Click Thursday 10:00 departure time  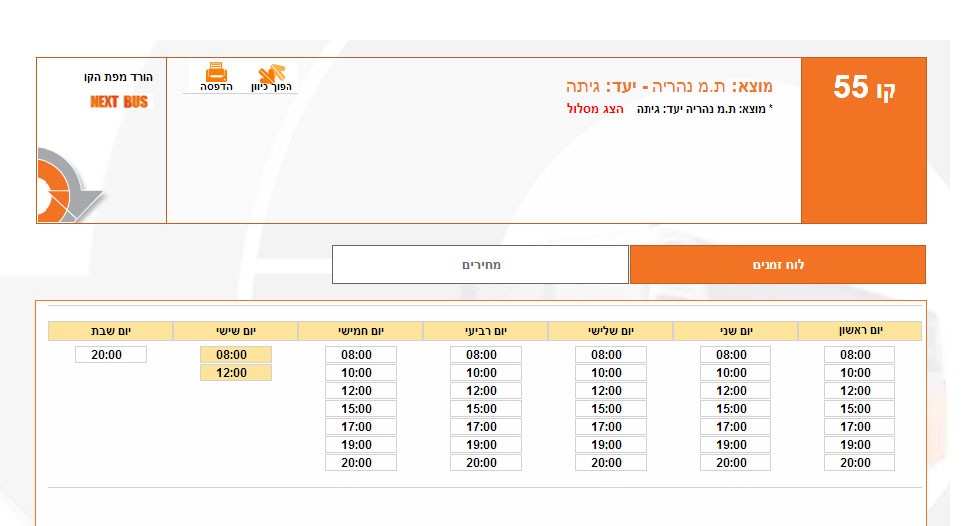tap(361, 373)
